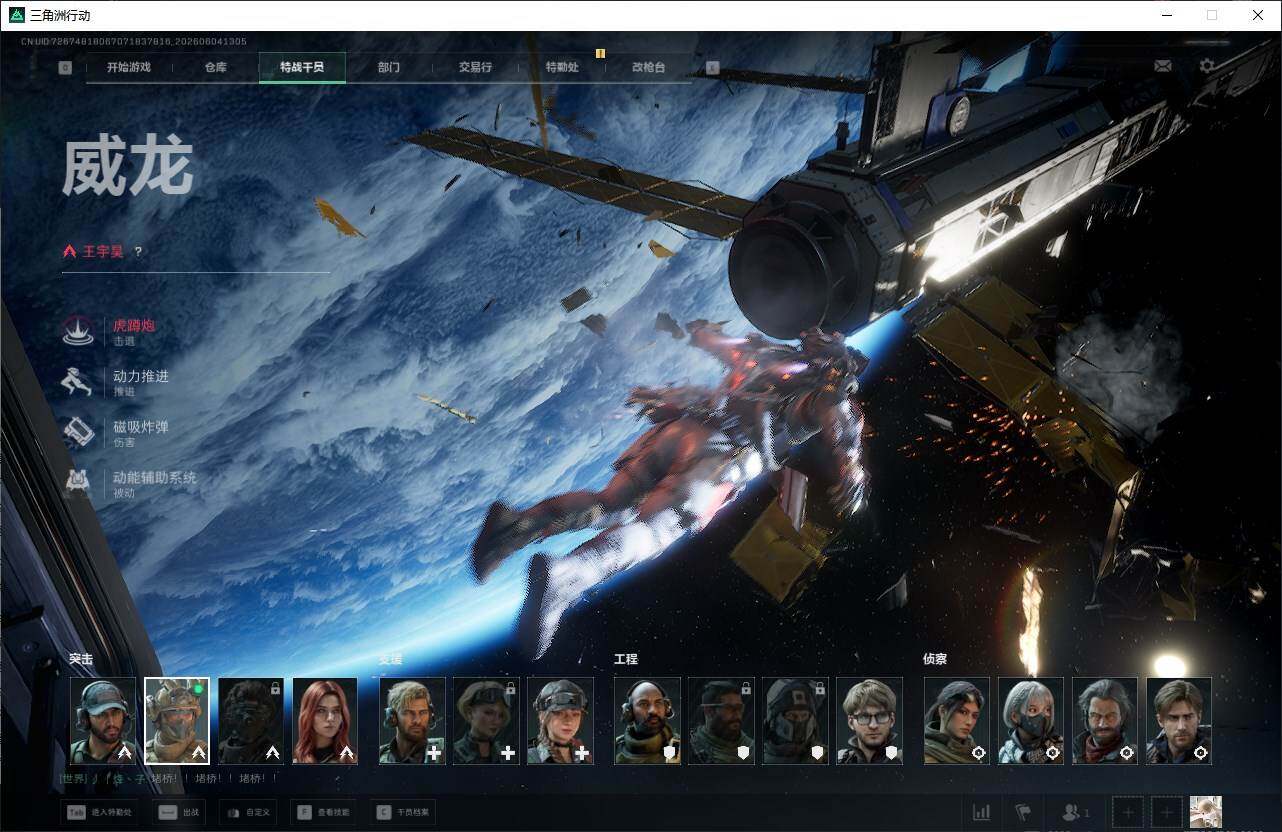Click the Q key previous-tab icon
The height and width of the screenshot is (832, 1282).
click(66, 67)
